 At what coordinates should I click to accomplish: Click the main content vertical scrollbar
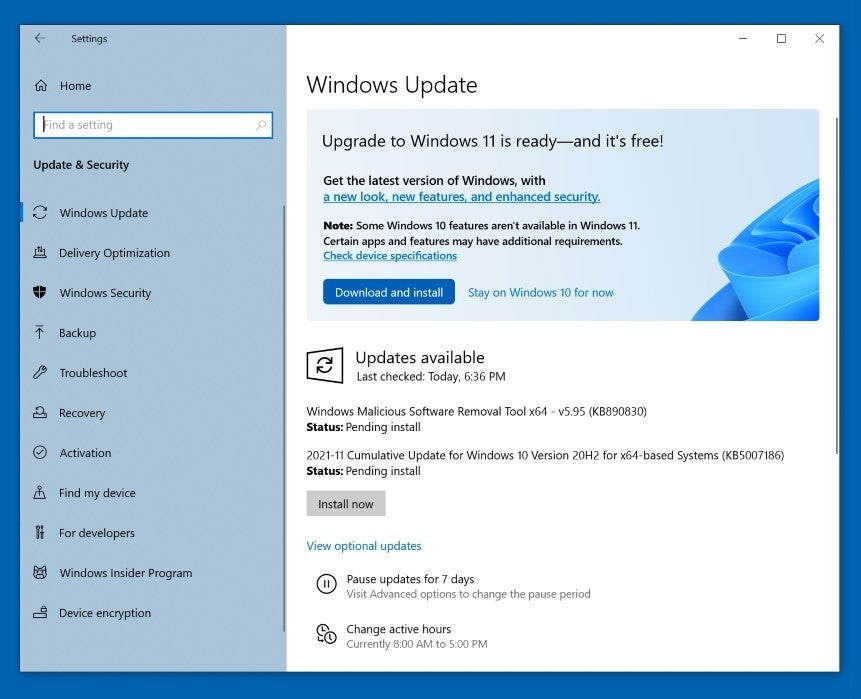(x=836, y=286)
